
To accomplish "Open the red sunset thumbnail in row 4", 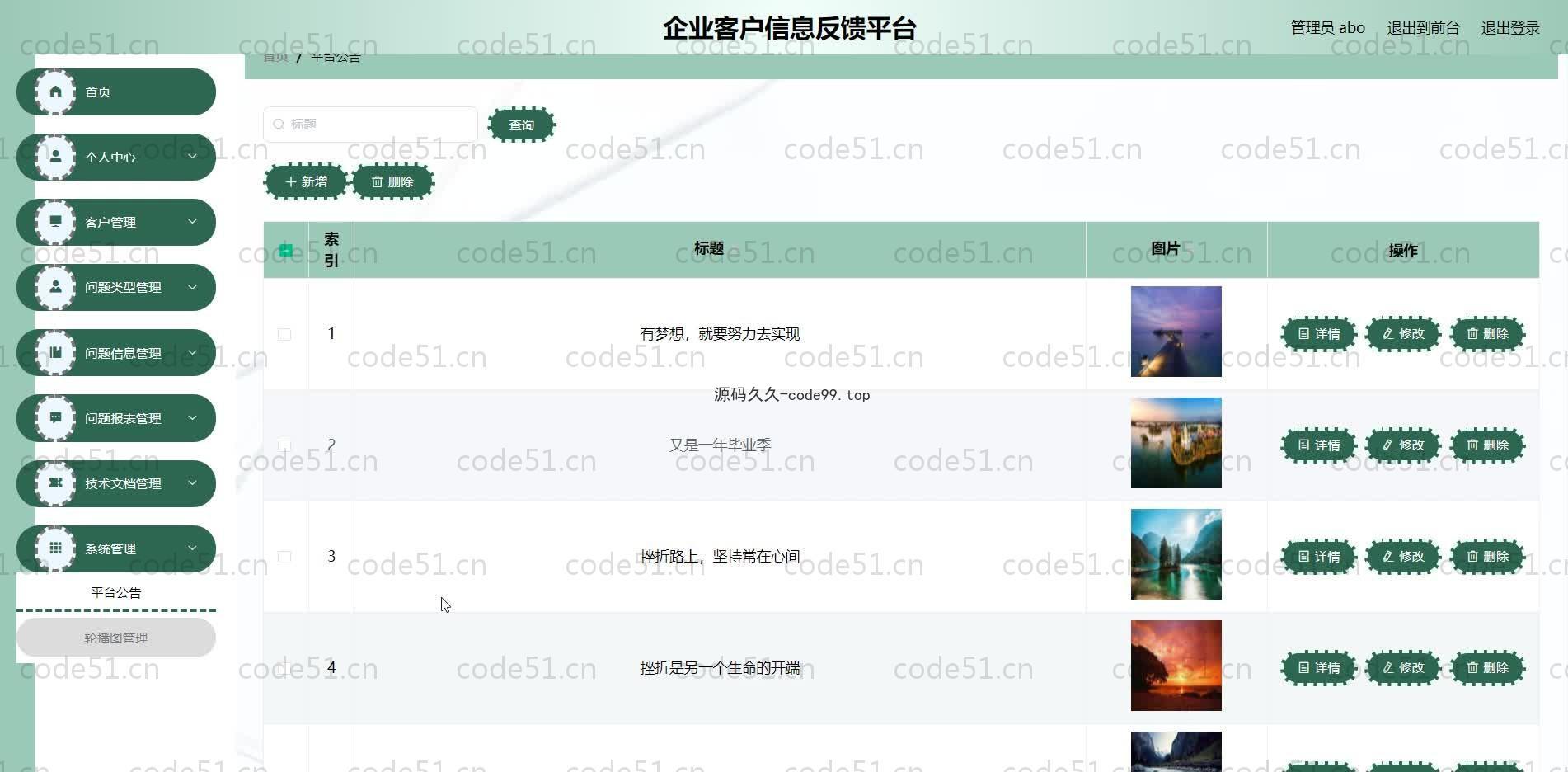I will pyautogui.click(x=1176, y=666).
